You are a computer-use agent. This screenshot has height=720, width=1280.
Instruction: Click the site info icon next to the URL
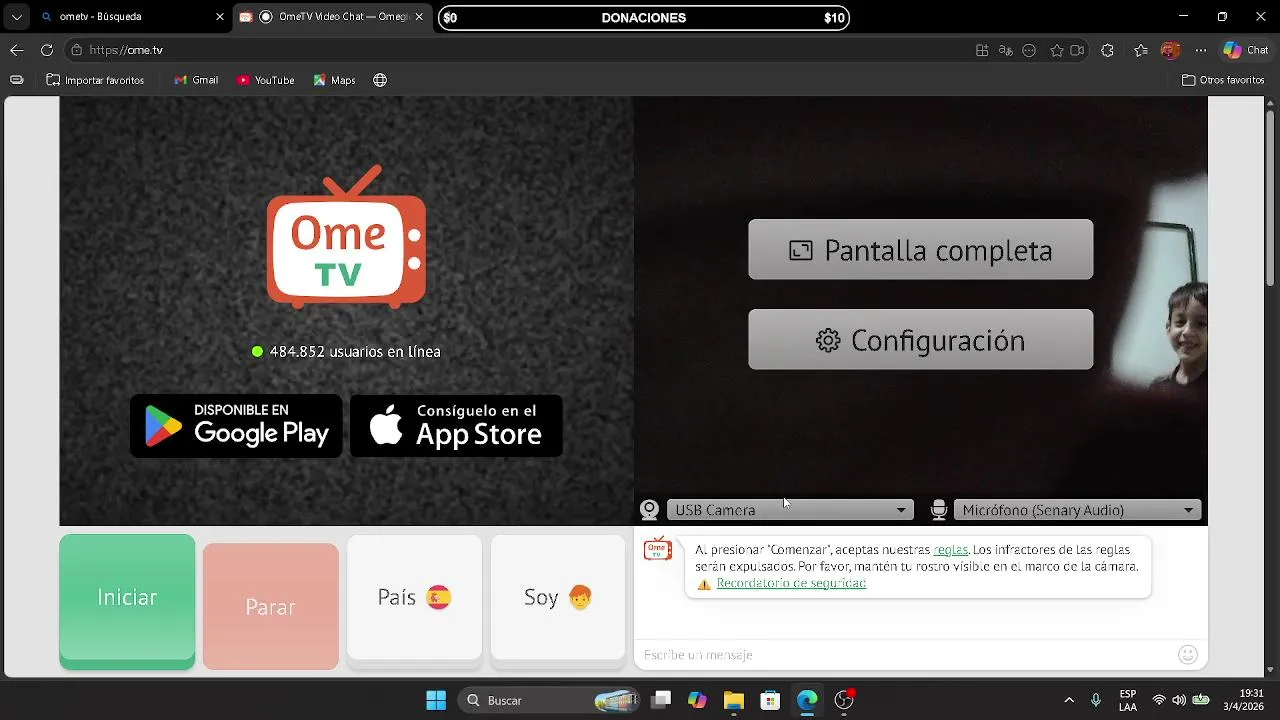[76, 50]
